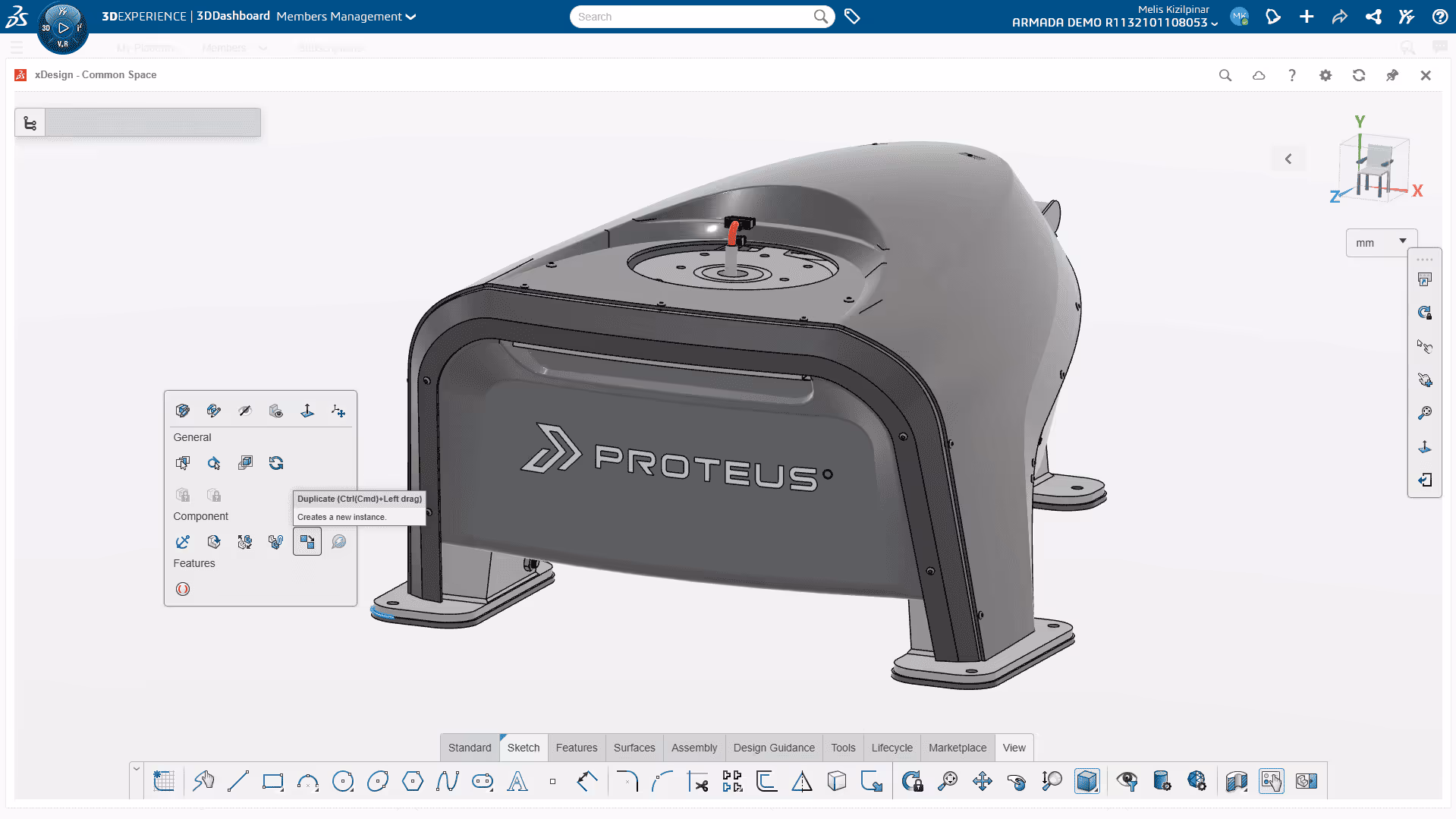Open the Sketch grid icon in toolbar
1456x819 pixels.
(x=164, y=781)
